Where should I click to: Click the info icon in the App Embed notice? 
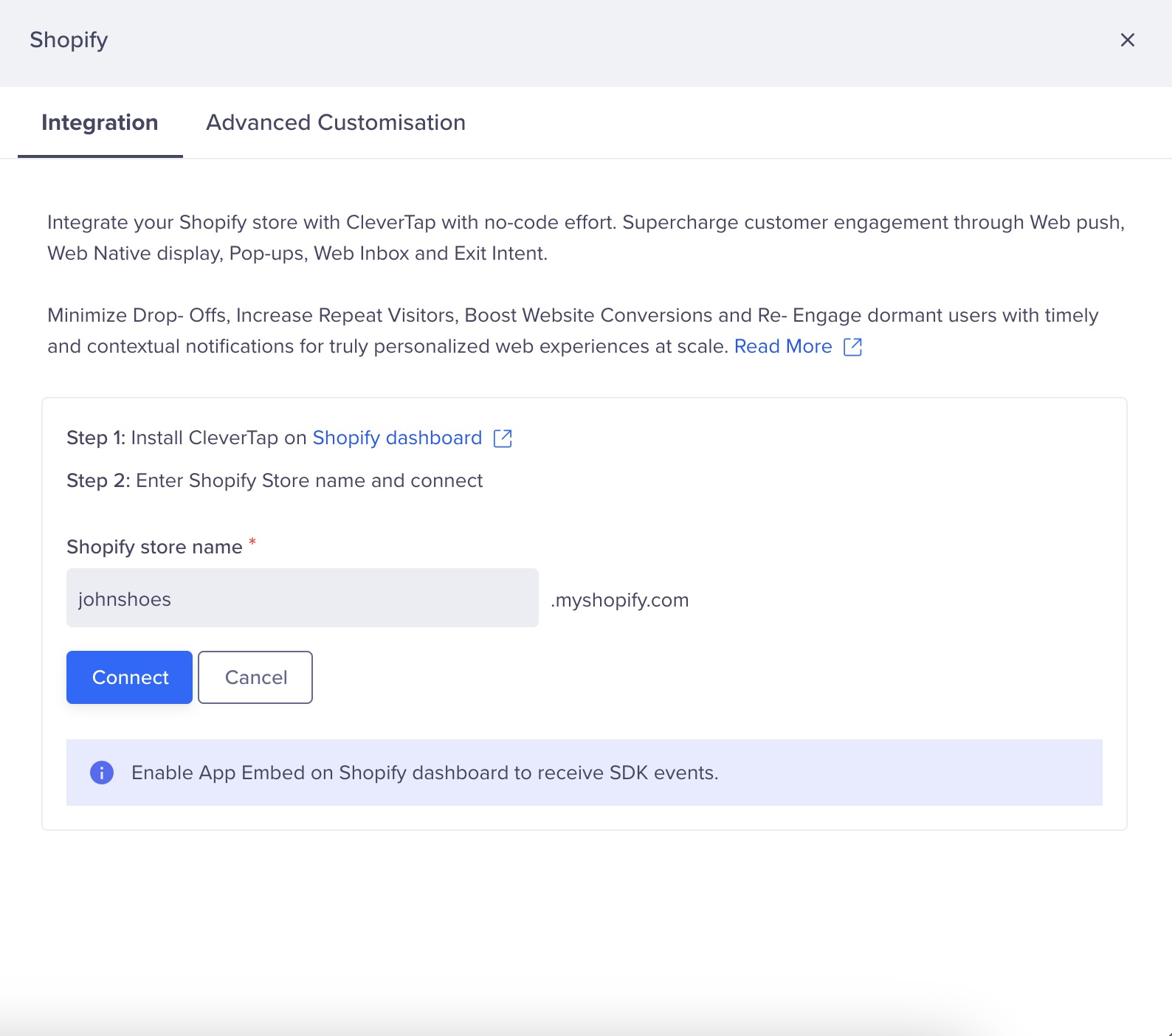pyautogui.click(x=102, y=773)
